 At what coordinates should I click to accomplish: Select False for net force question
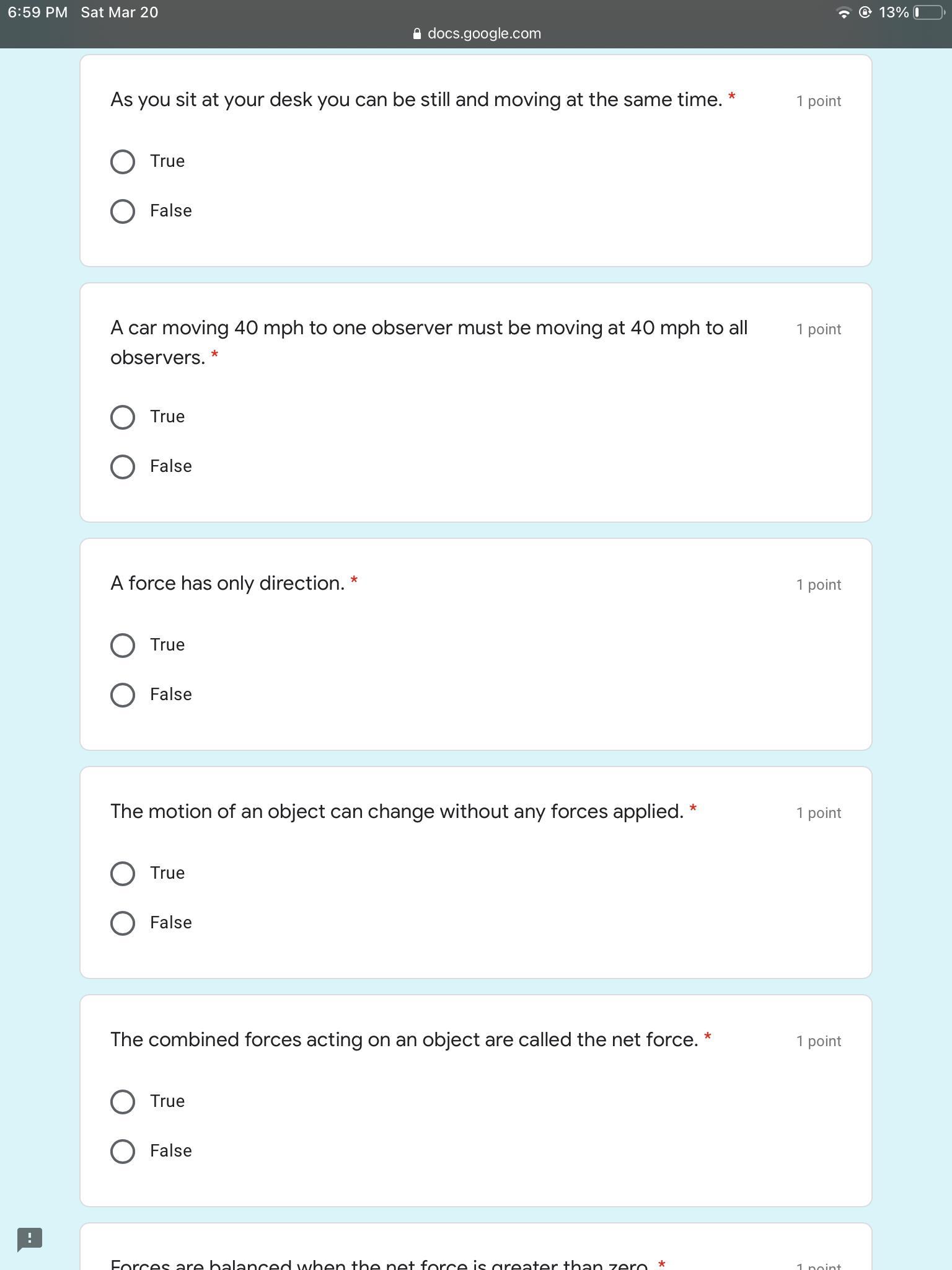click(x=123, y=1152)
